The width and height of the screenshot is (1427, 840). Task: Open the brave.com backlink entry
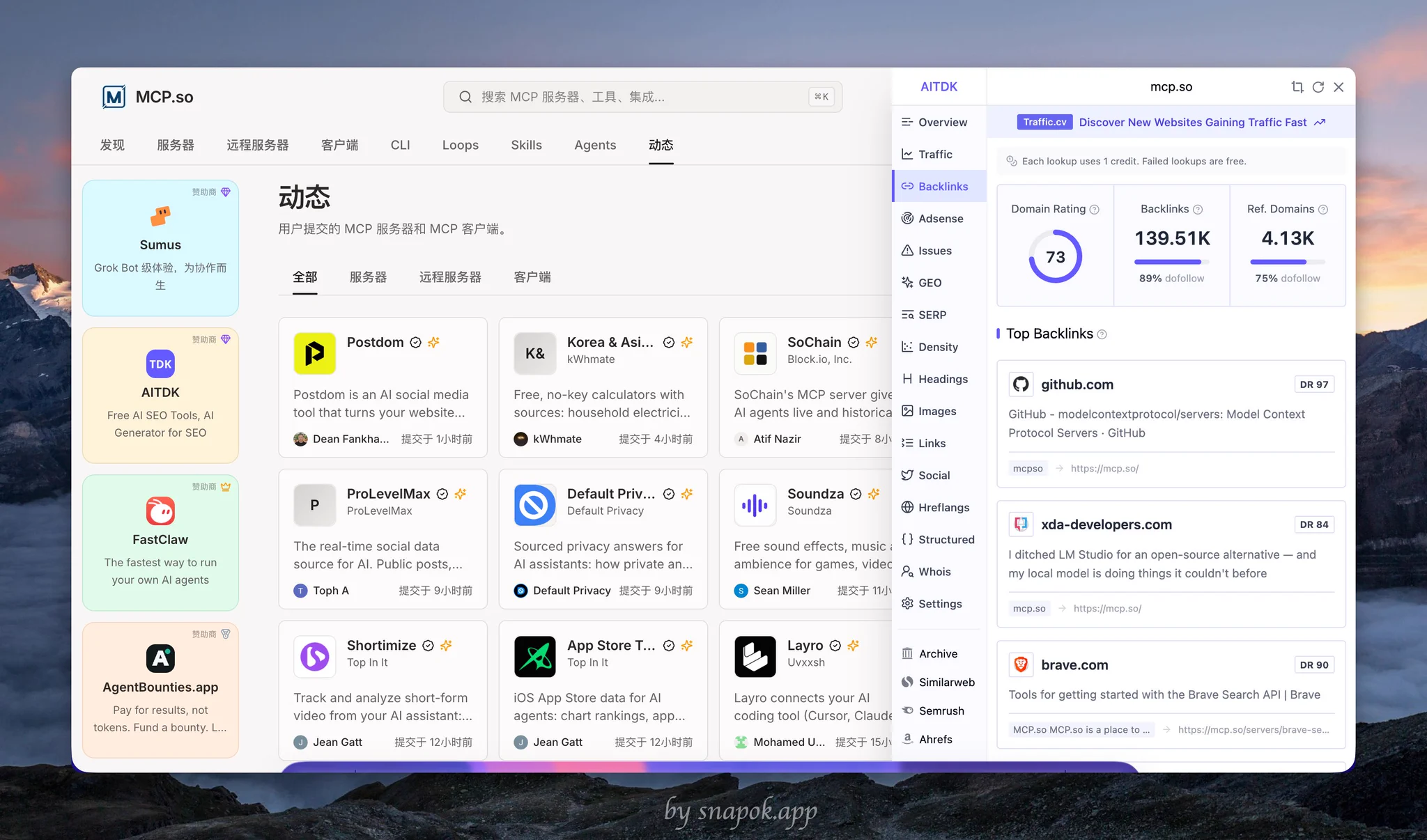pyautogui.click(x=1171, y=694)
